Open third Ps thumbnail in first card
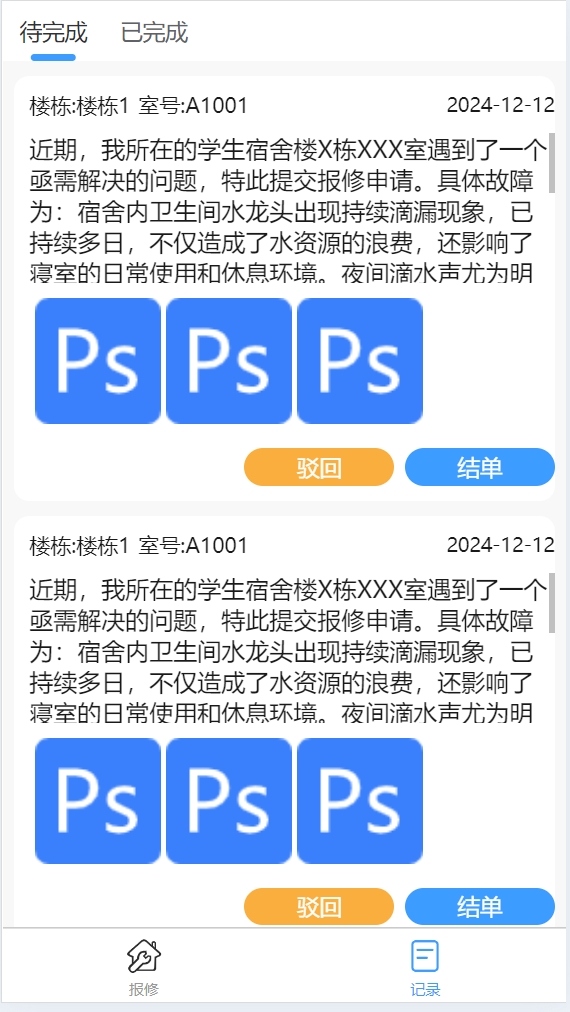570x1012 pixels. click(360, 361)
